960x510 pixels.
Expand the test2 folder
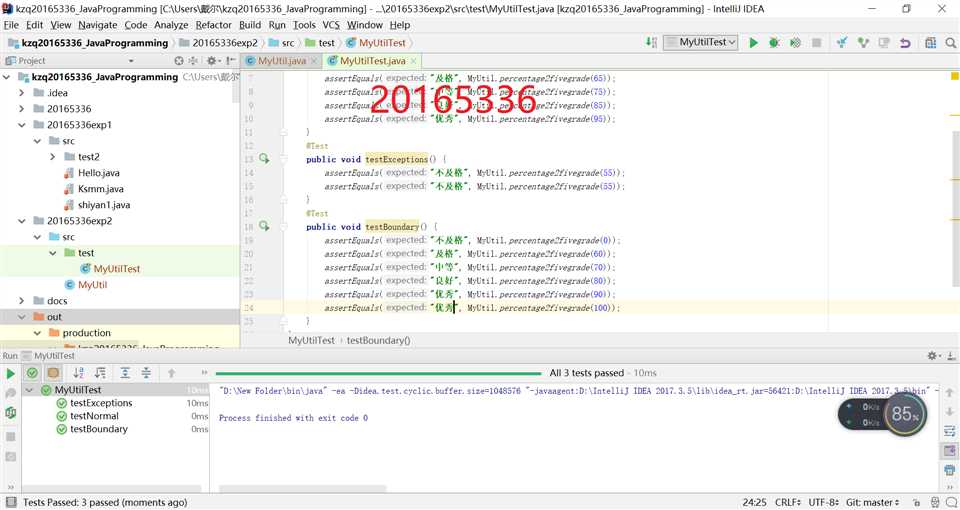coord(53,157)
